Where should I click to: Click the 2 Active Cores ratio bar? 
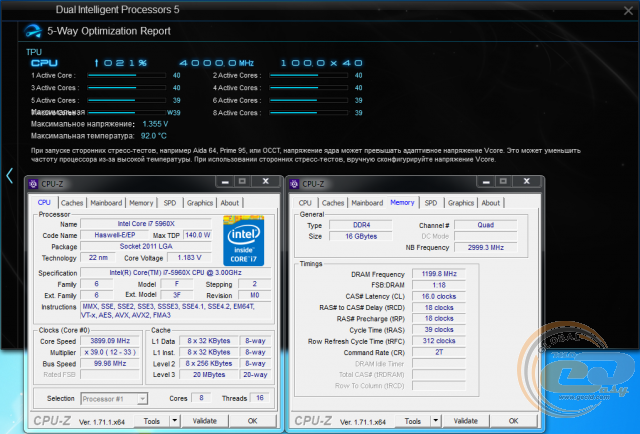tap(309, 76)
